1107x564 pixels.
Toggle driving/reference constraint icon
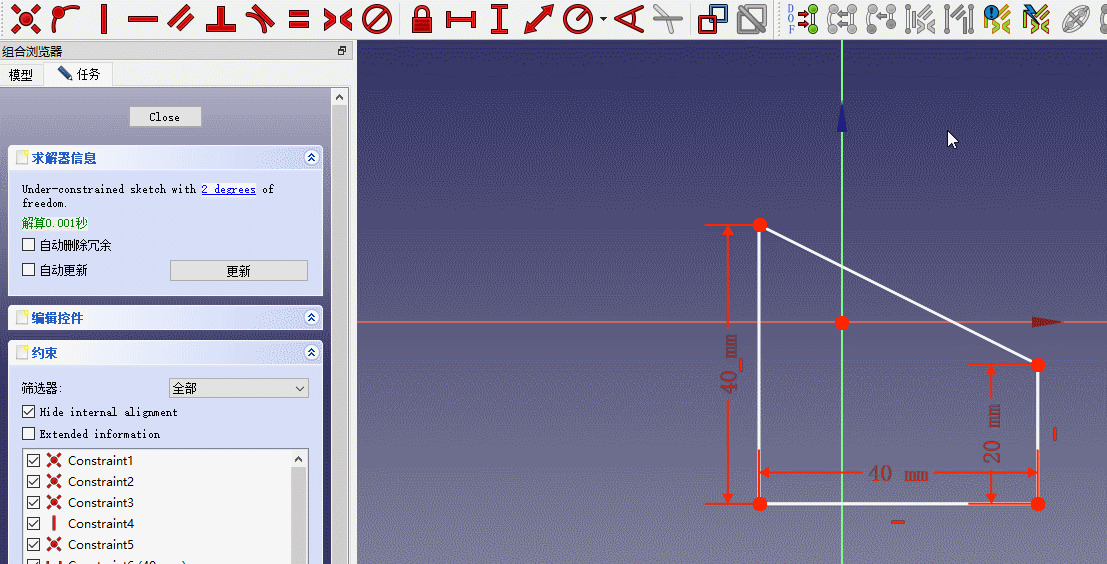712,19
